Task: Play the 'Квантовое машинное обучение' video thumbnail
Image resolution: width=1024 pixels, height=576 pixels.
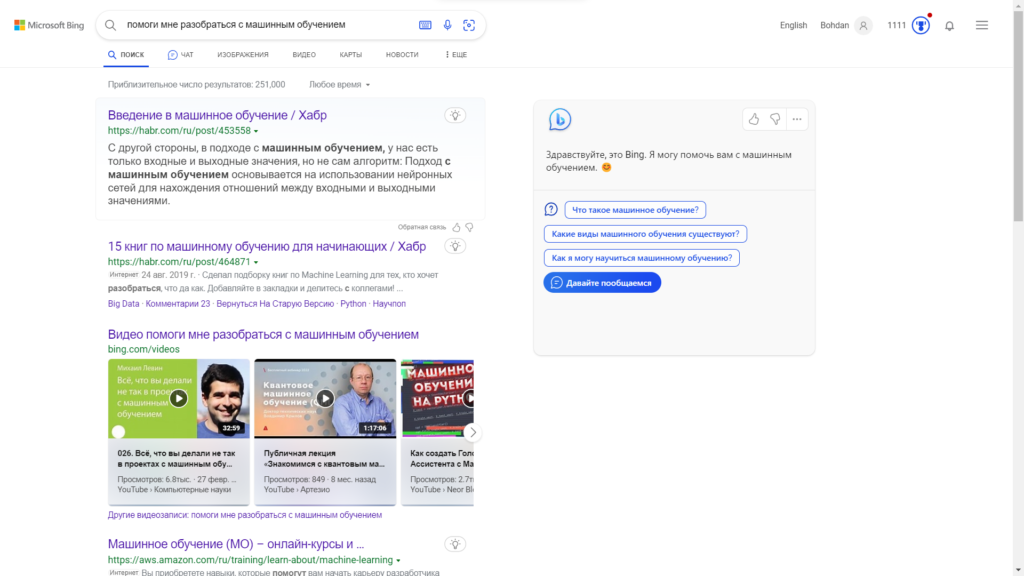Action: (324, 398)
